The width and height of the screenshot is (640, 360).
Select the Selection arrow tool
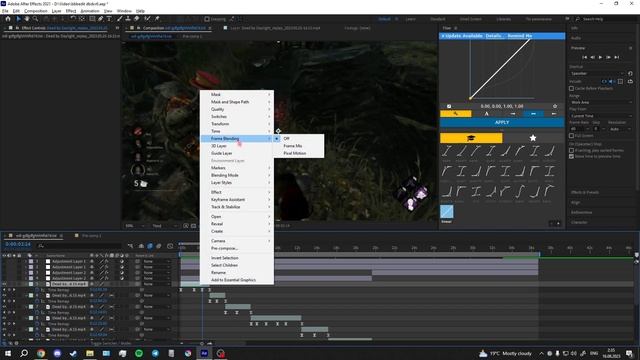(18, 19)
